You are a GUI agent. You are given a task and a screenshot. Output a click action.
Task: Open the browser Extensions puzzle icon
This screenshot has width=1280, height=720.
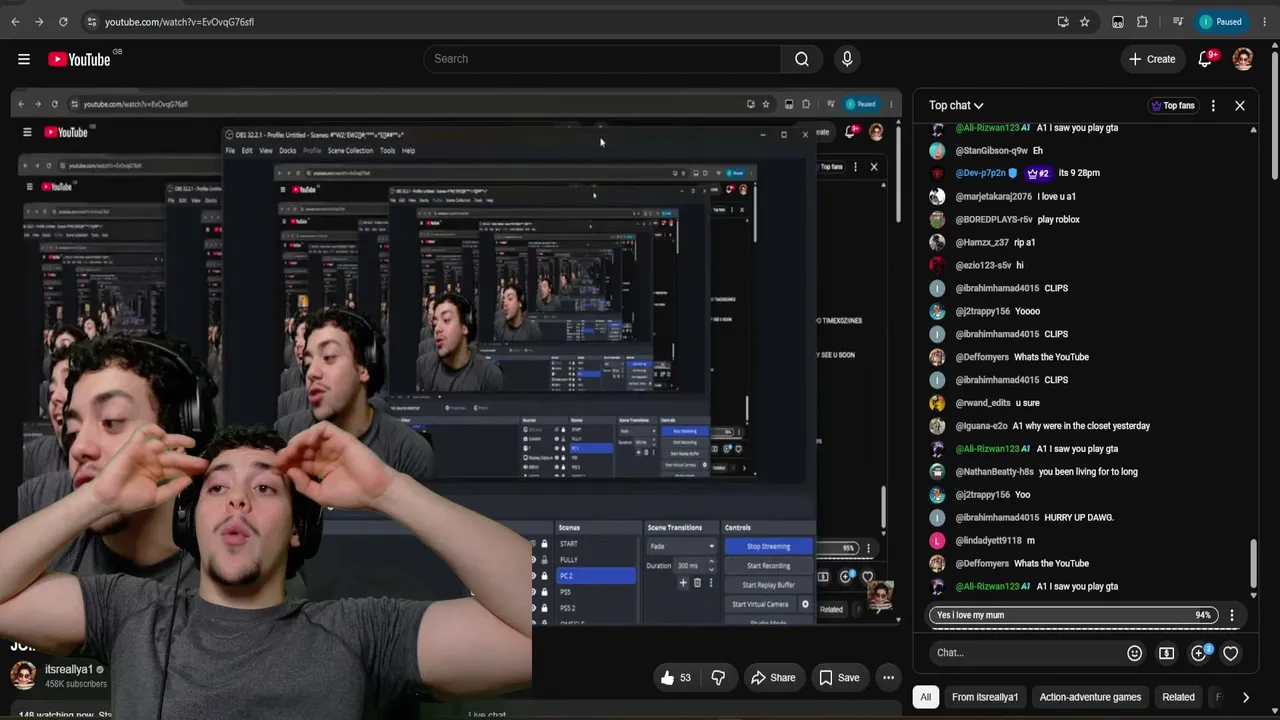[x=1142, y=21]
